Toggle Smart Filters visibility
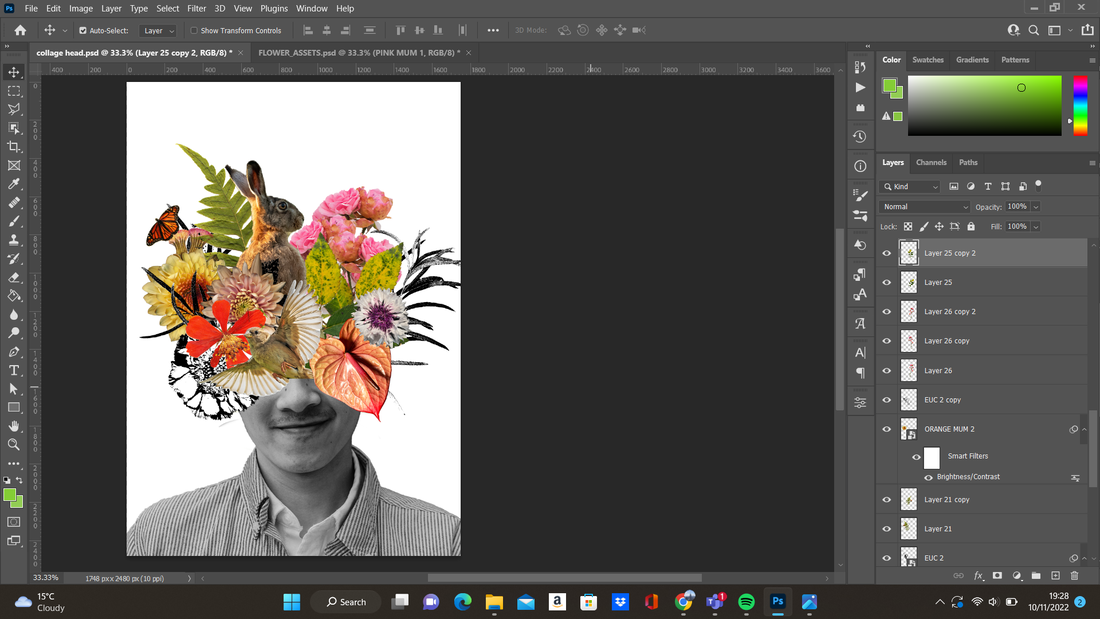 (916, 457)
